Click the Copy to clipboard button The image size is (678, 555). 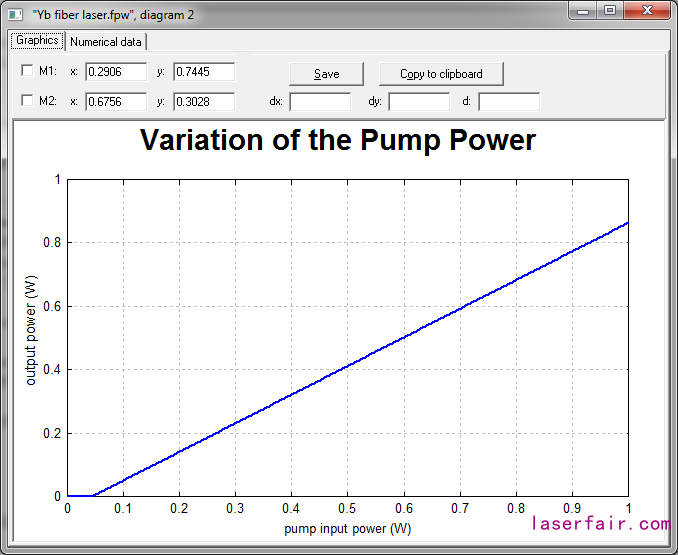(441, 74)
